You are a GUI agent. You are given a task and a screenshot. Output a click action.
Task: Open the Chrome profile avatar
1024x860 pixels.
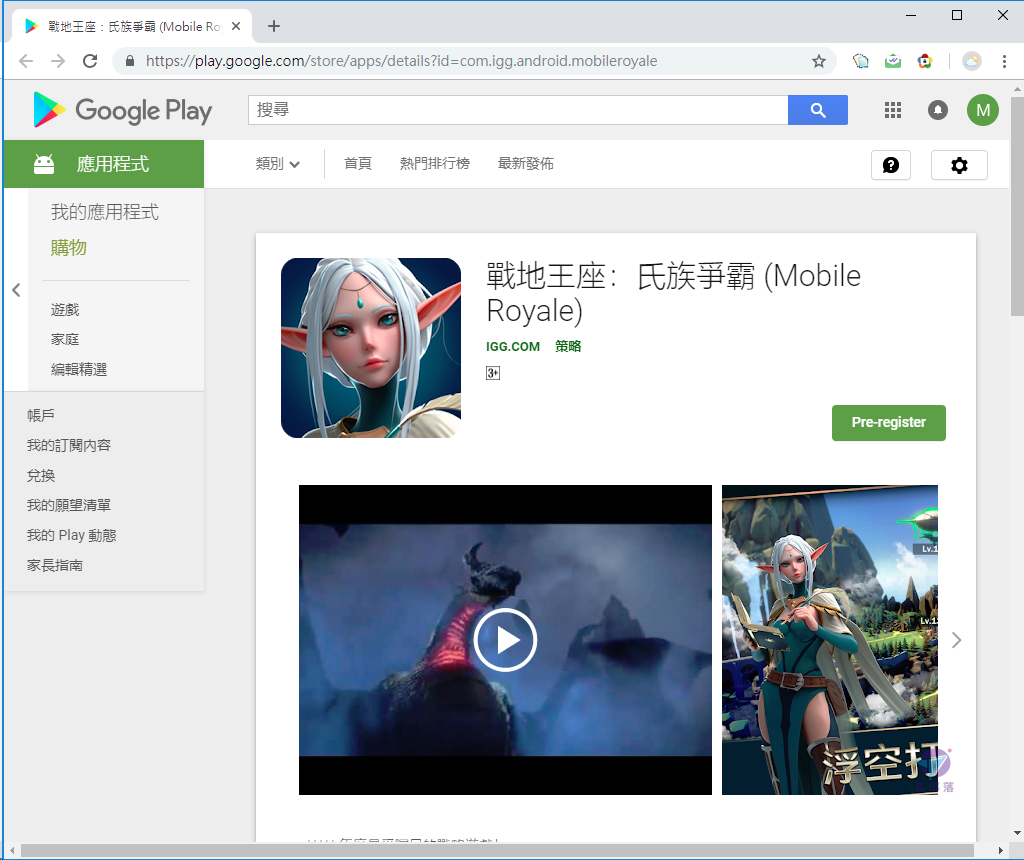coord(972,61)
